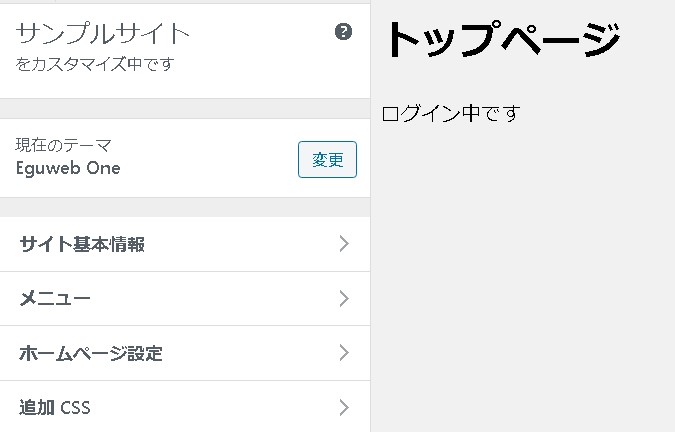Click the 現在のテーマ label
675x432 pixels.
click(64, 146)
